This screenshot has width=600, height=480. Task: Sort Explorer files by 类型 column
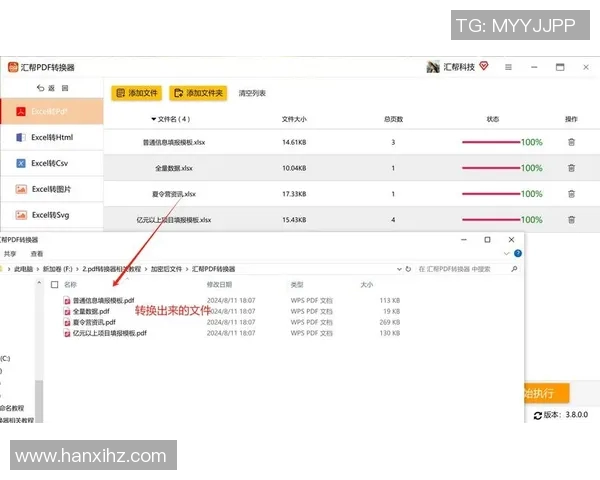click(297, 284)
